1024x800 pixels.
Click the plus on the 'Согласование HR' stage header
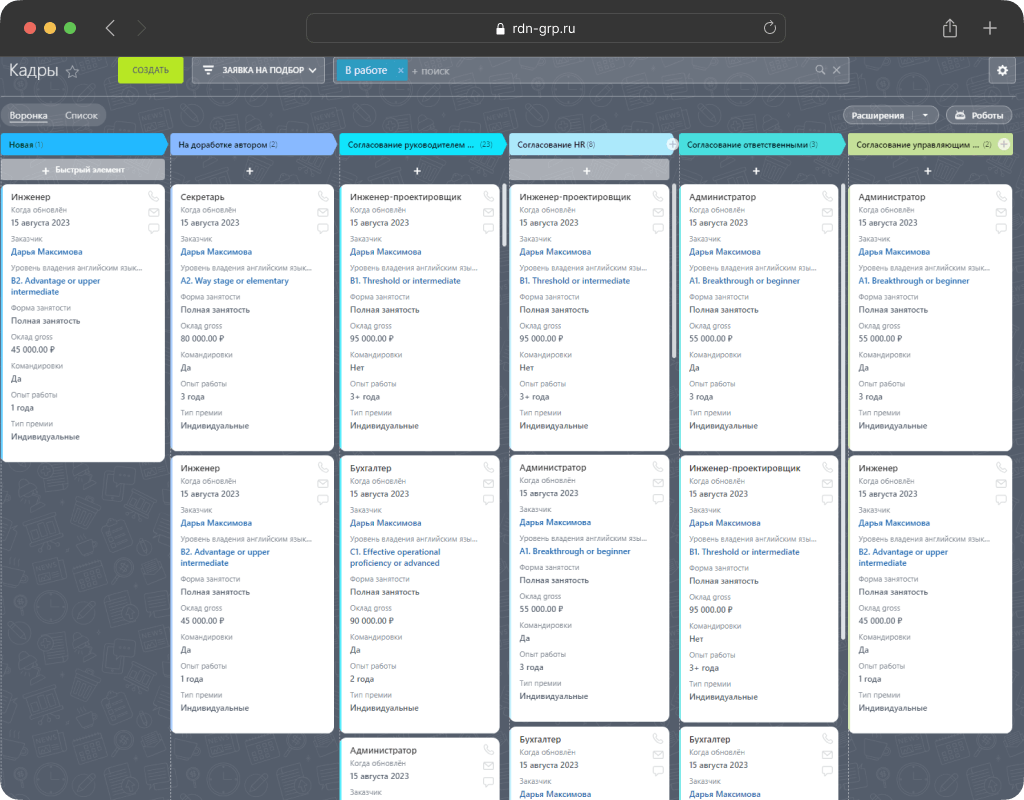coord(671,144)
